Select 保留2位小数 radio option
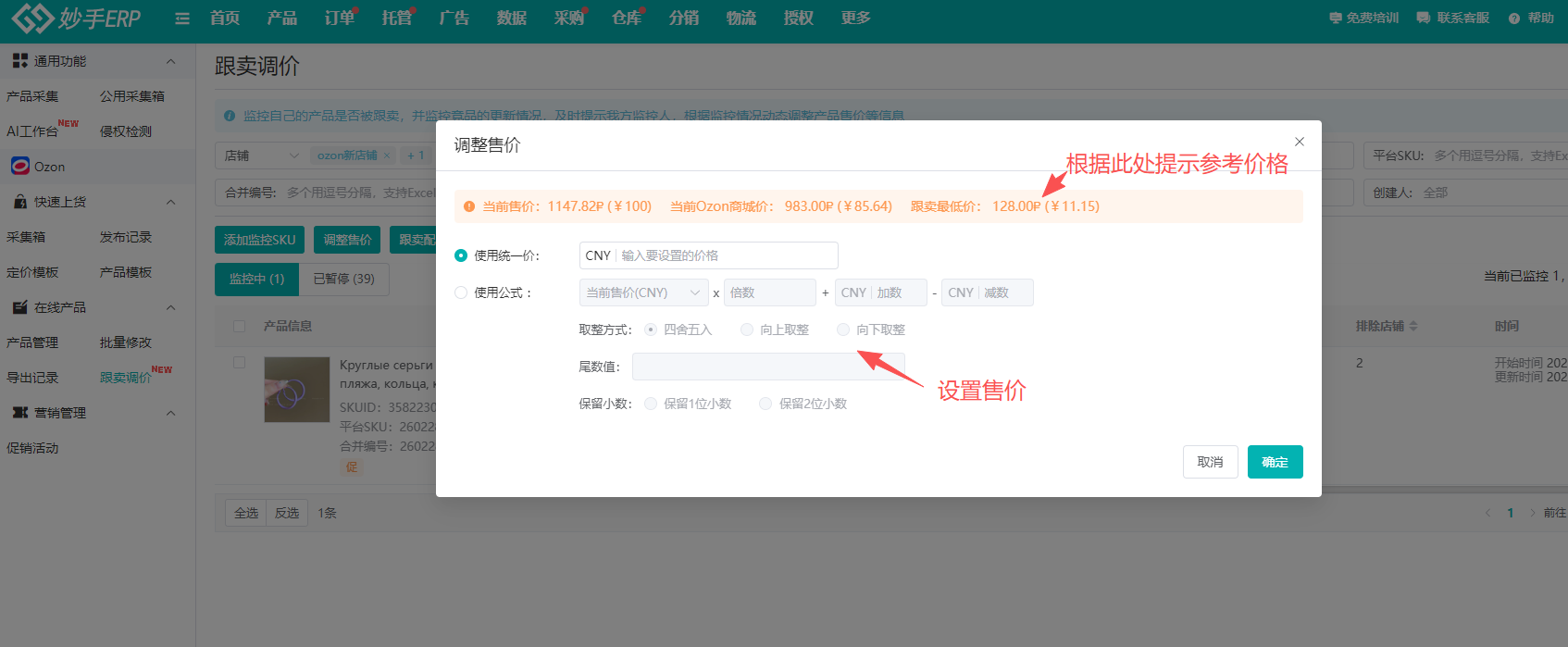The height and width of the screenshot is (647, 1568). pyautogui.click(x=765, y=404)
